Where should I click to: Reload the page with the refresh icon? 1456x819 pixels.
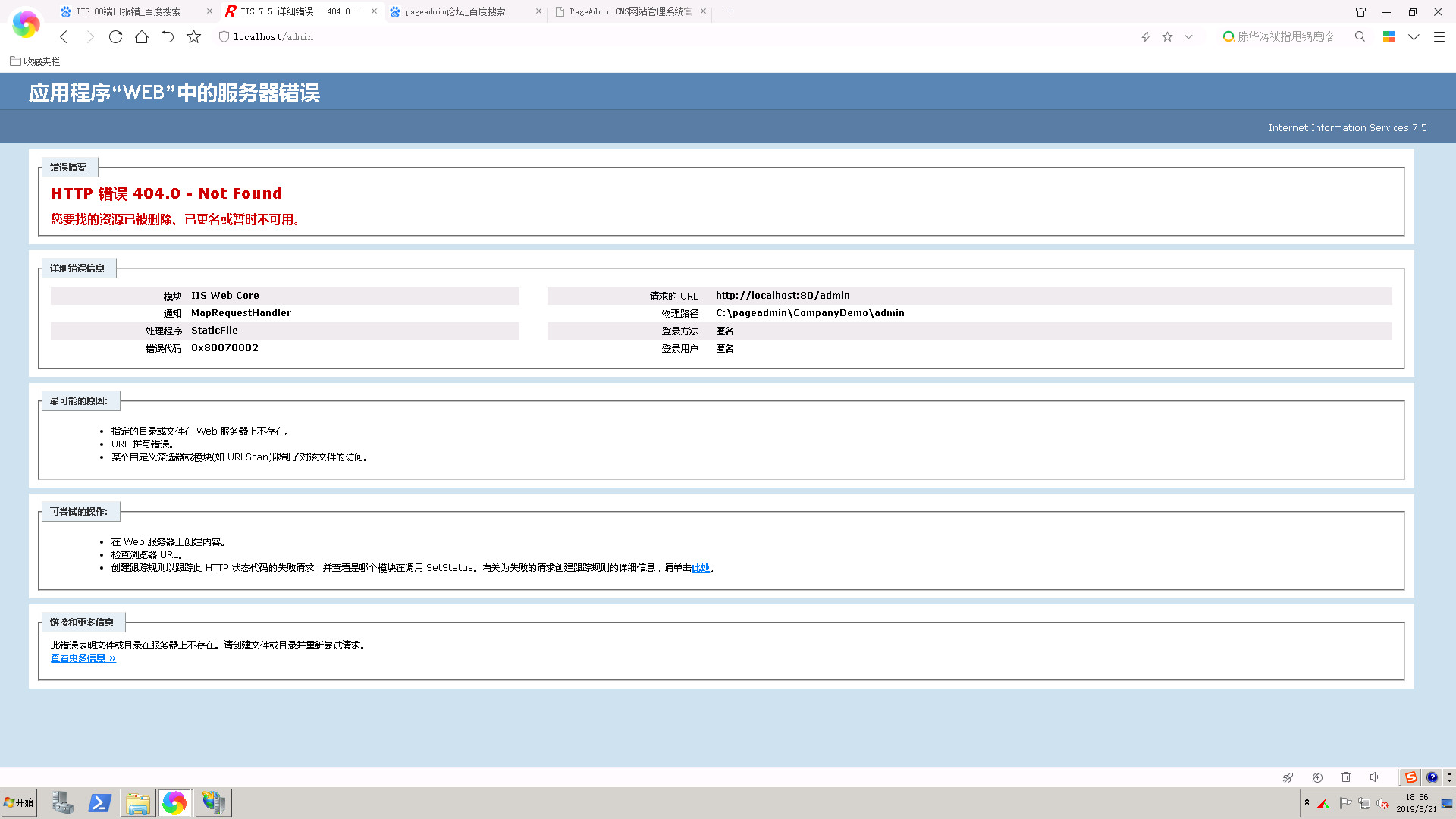(x=115, y=36)
